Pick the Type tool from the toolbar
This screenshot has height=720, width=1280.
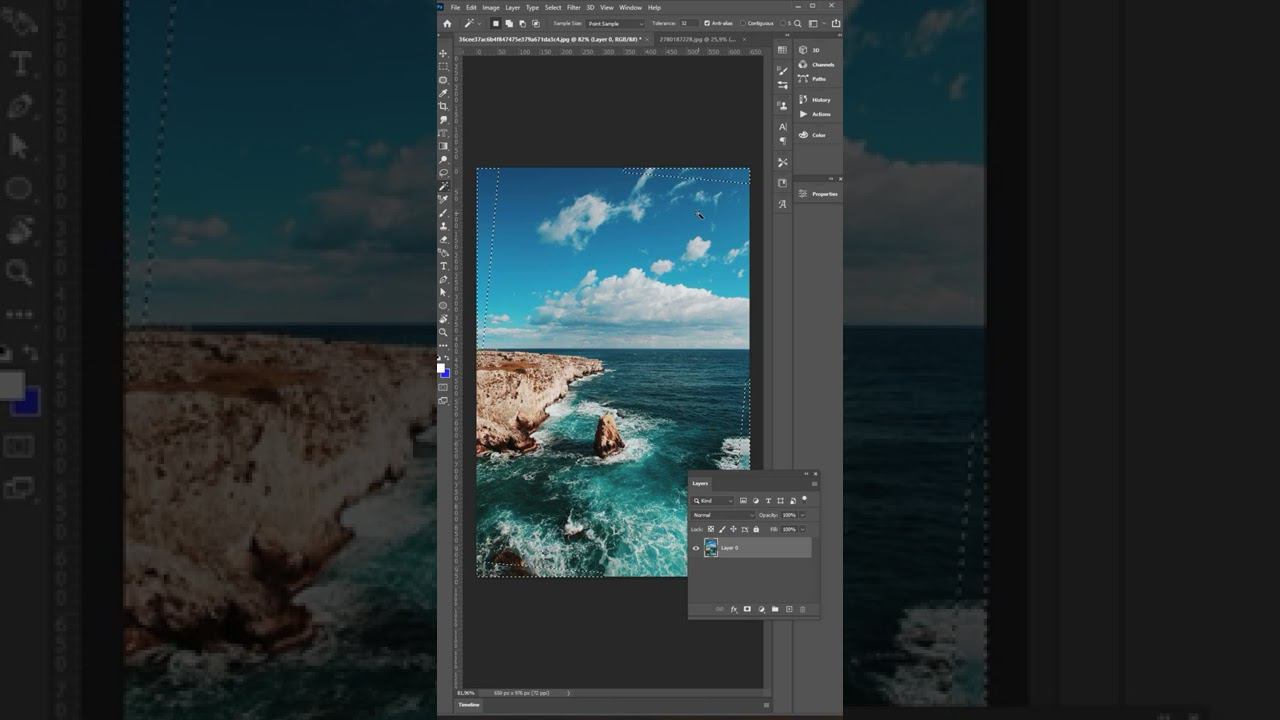443,266
